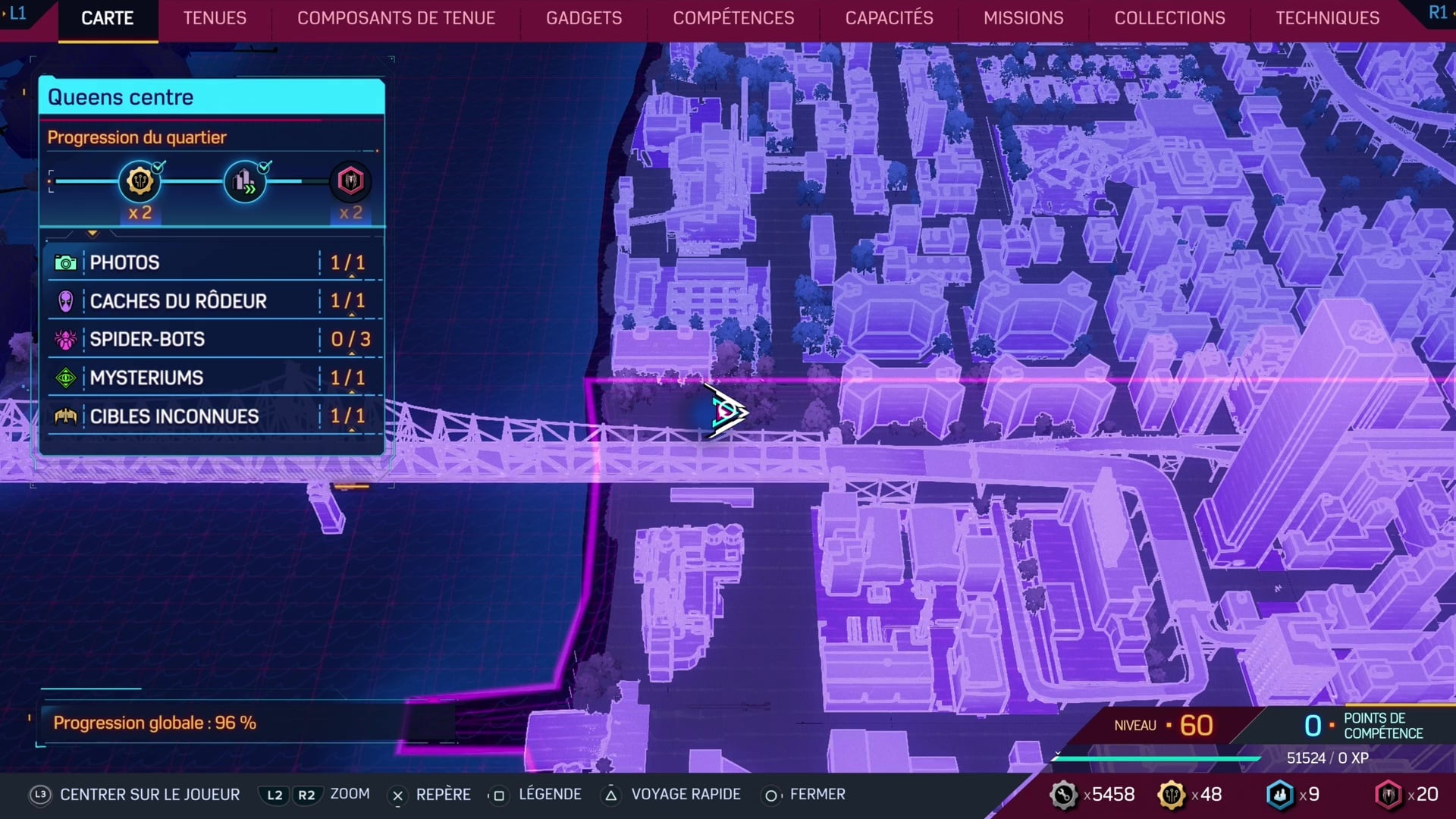Click FERMER to close the map

coord(817,794)
